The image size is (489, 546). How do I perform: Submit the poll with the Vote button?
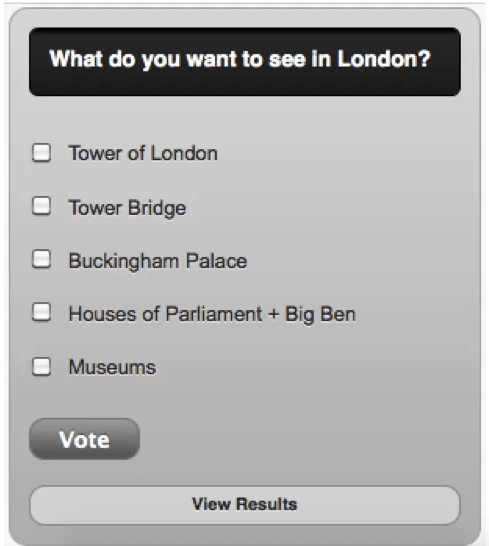click(85, 439)
